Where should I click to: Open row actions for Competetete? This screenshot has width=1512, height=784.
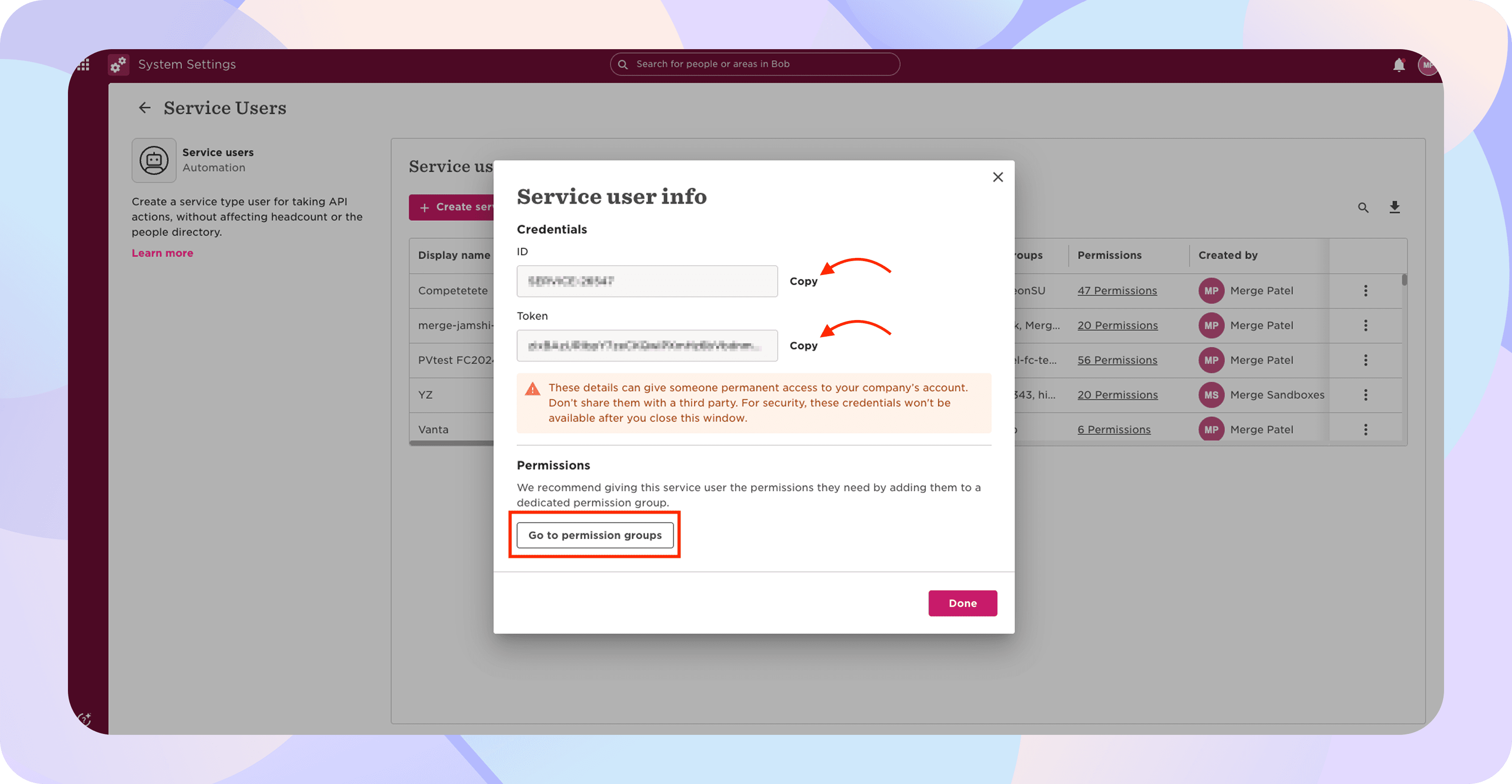pyautogui.click(x=1366, y=291)
